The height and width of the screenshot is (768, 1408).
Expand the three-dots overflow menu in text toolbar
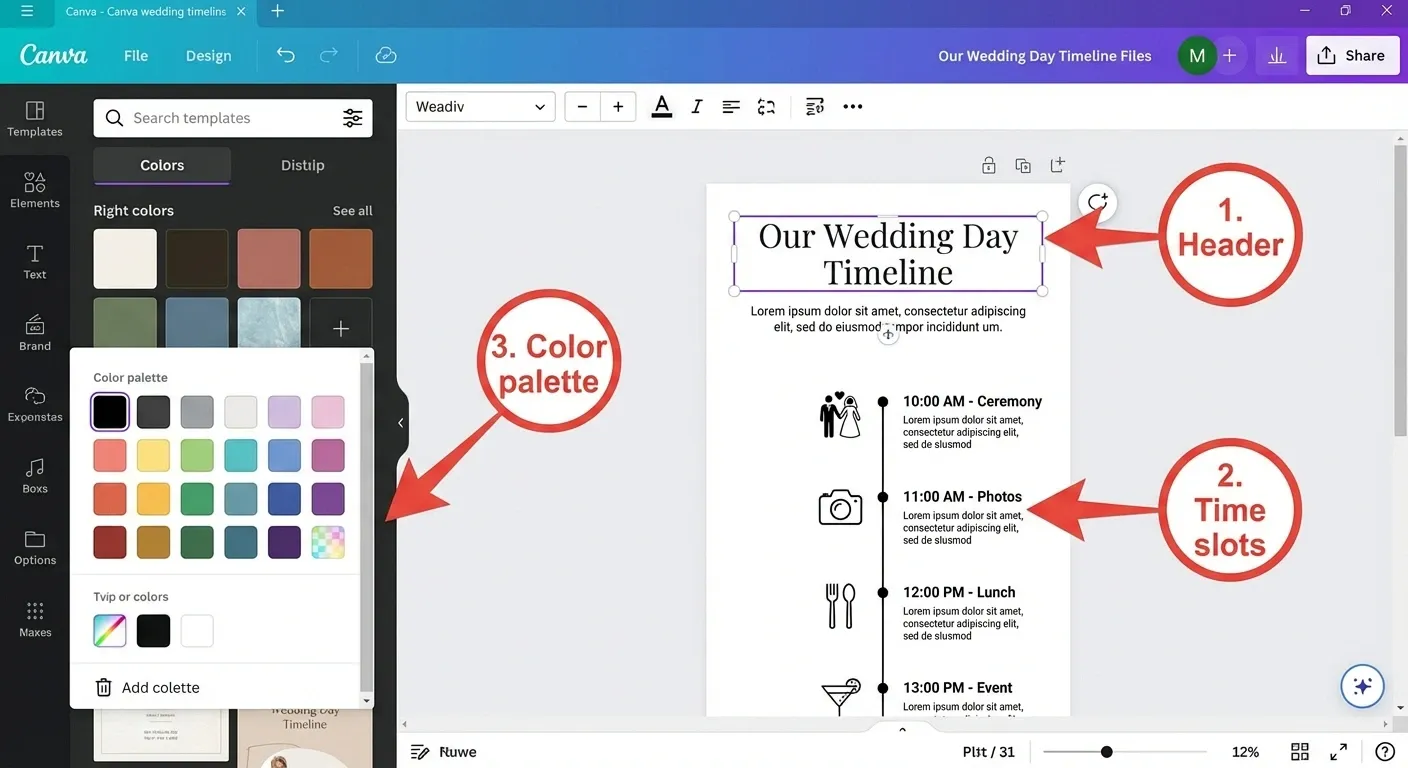pos(852,106)
